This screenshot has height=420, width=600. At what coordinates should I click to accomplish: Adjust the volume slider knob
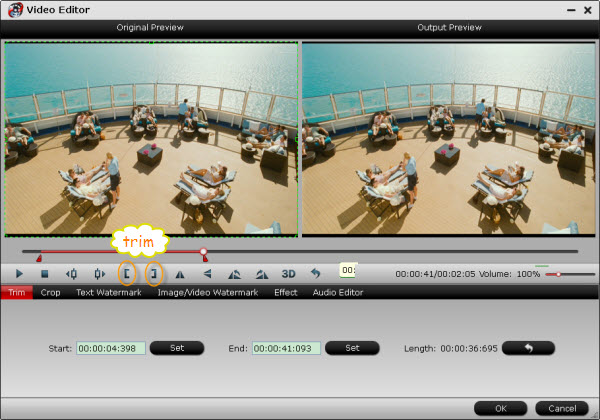coord(558,274)
